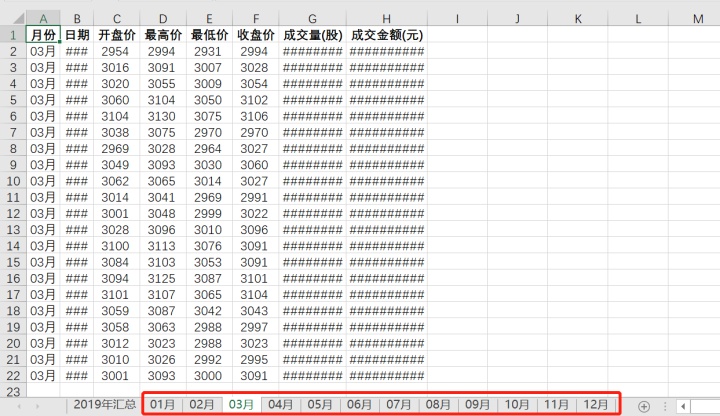
Task: Click the 成交金额(元) header cell
Action: [387, 35]
